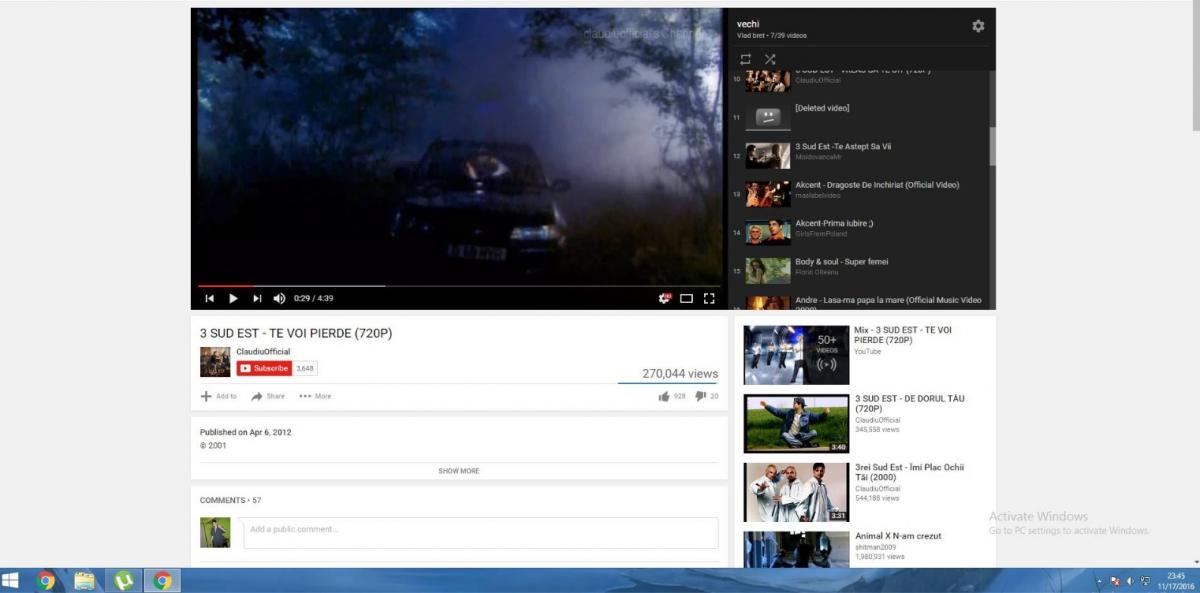
Task: Open 3 SUD EST - DE DORUL TĂU suggestion
Action: (910, 404)
